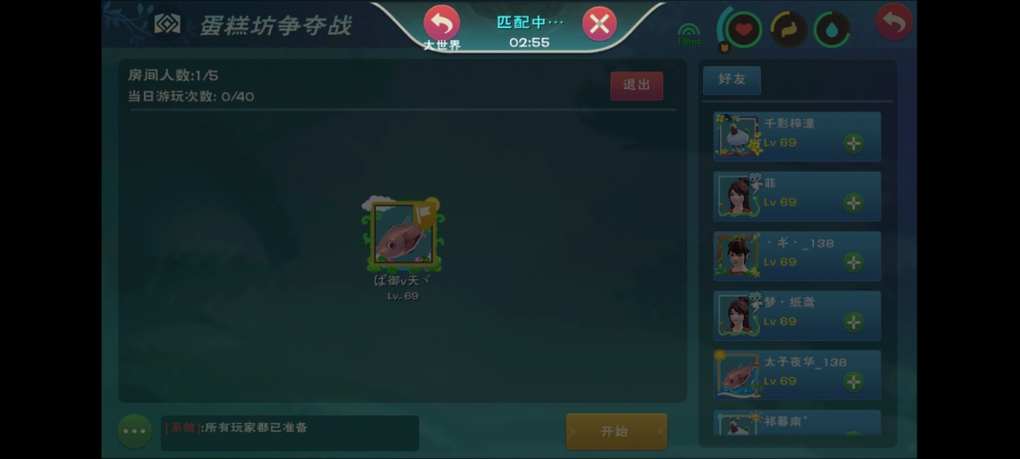Click the system message chat box
The height and width of the screenshot is (459, 1020).
[x=289, y=433]
